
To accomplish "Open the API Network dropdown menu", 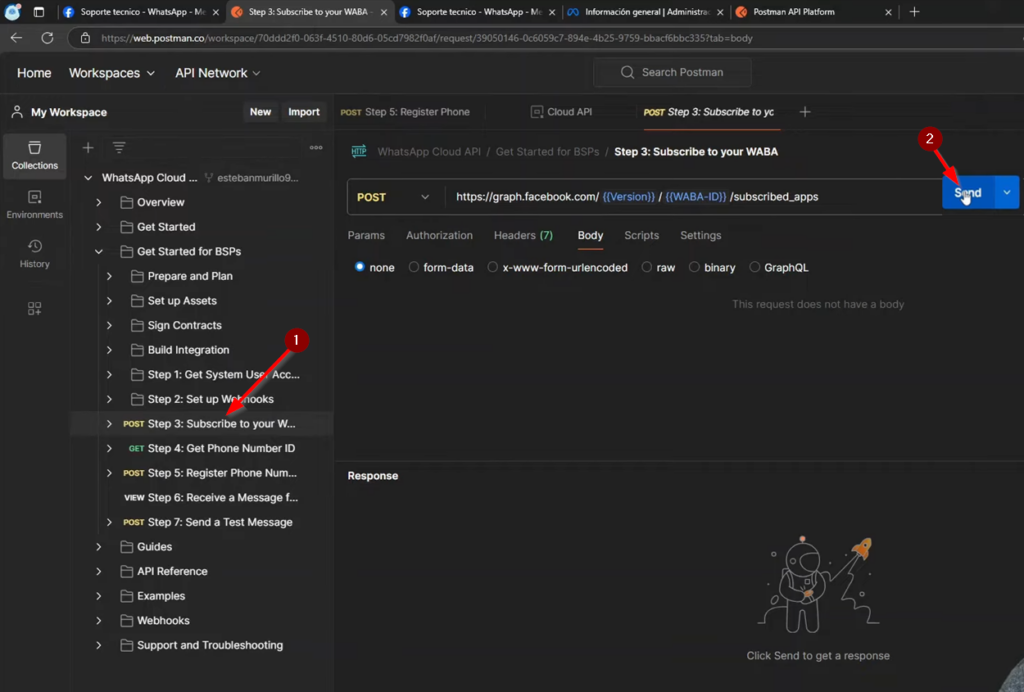I will pyautogui.click(x=217, y=73).
